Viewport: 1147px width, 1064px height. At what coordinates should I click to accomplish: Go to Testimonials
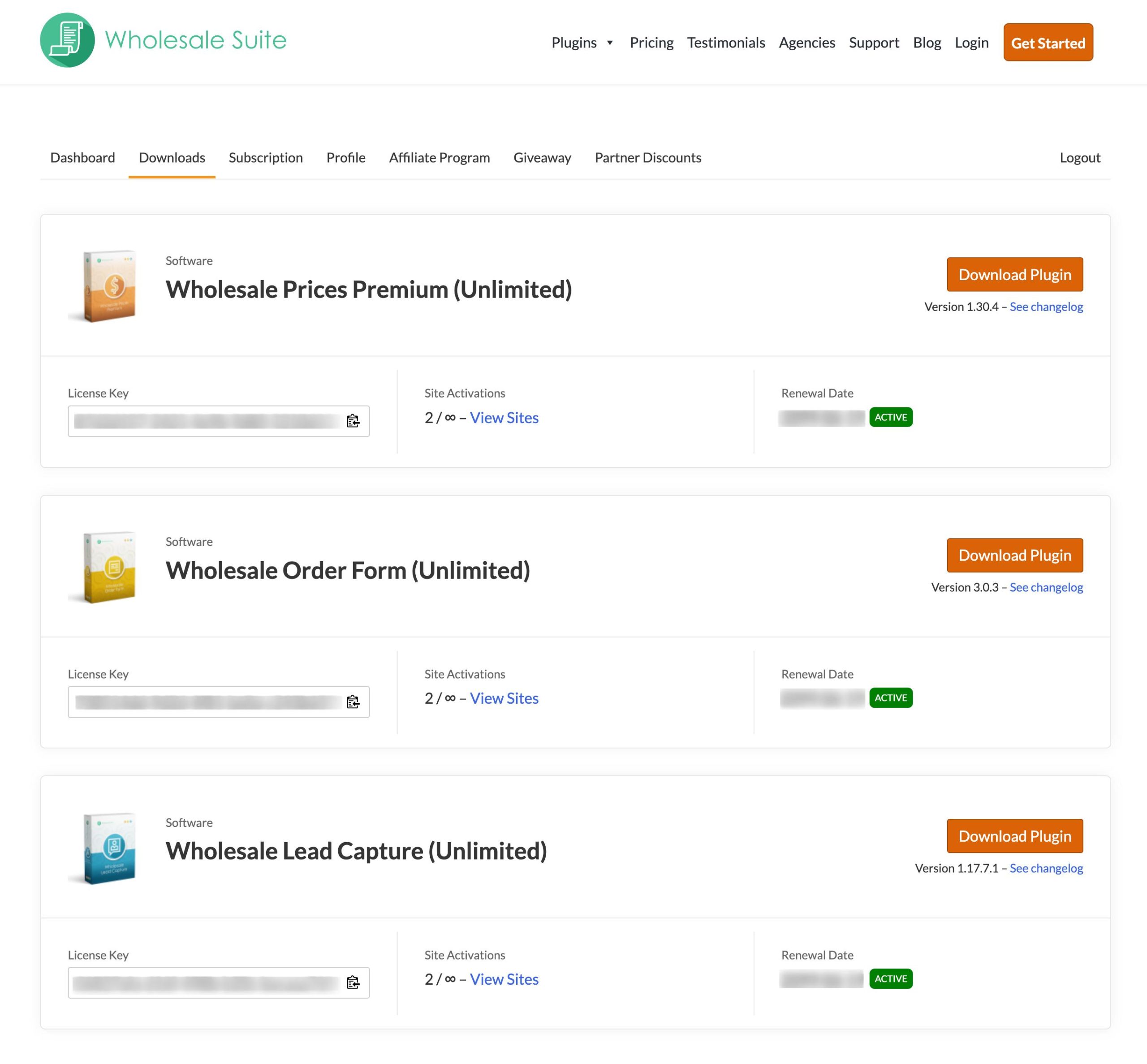pyautogui.click(x=726, y=43)
